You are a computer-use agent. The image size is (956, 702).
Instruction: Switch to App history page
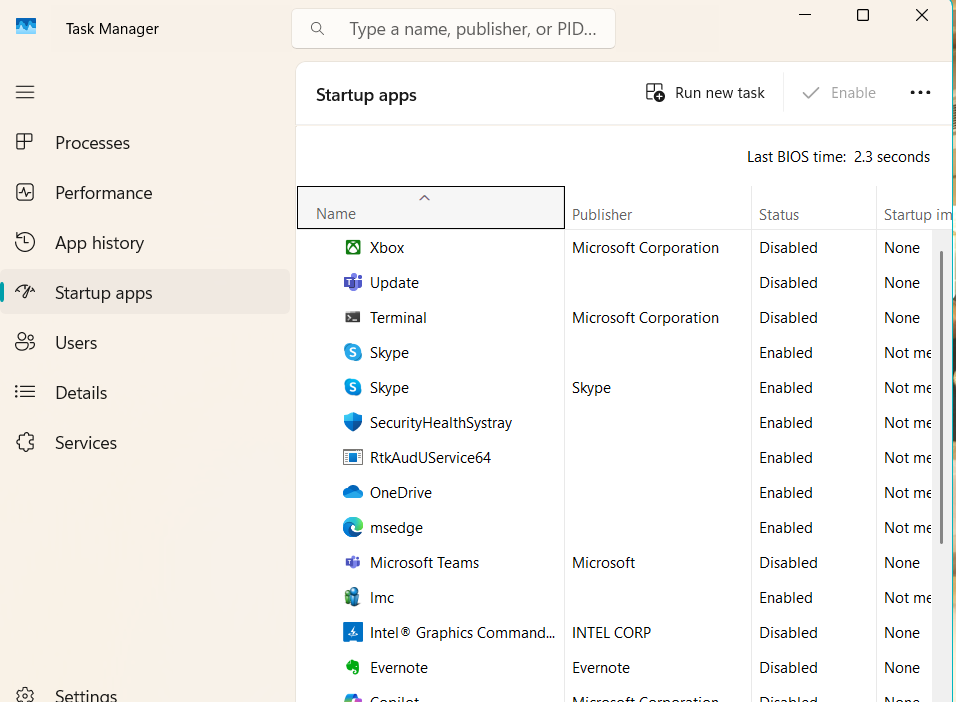[144, 243]
